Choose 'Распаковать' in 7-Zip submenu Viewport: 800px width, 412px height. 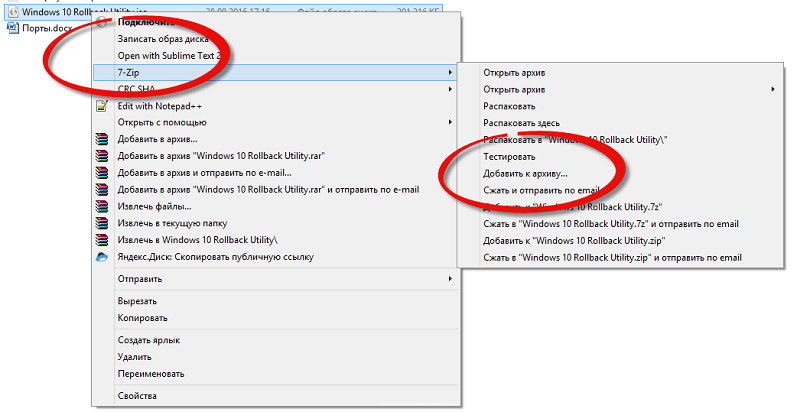509,106
